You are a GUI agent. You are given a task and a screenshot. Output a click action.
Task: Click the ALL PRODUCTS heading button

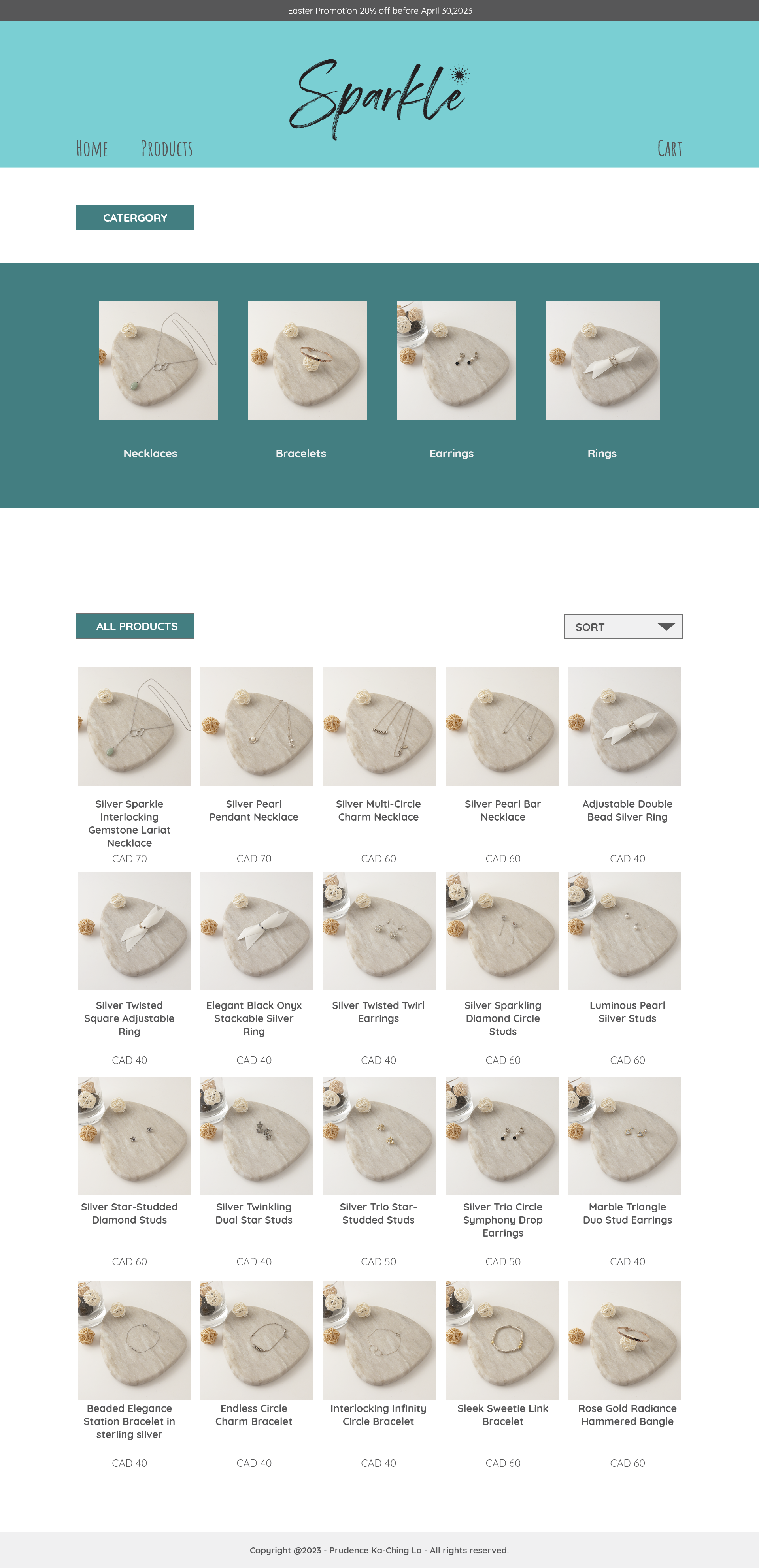[x=135, y=626]
